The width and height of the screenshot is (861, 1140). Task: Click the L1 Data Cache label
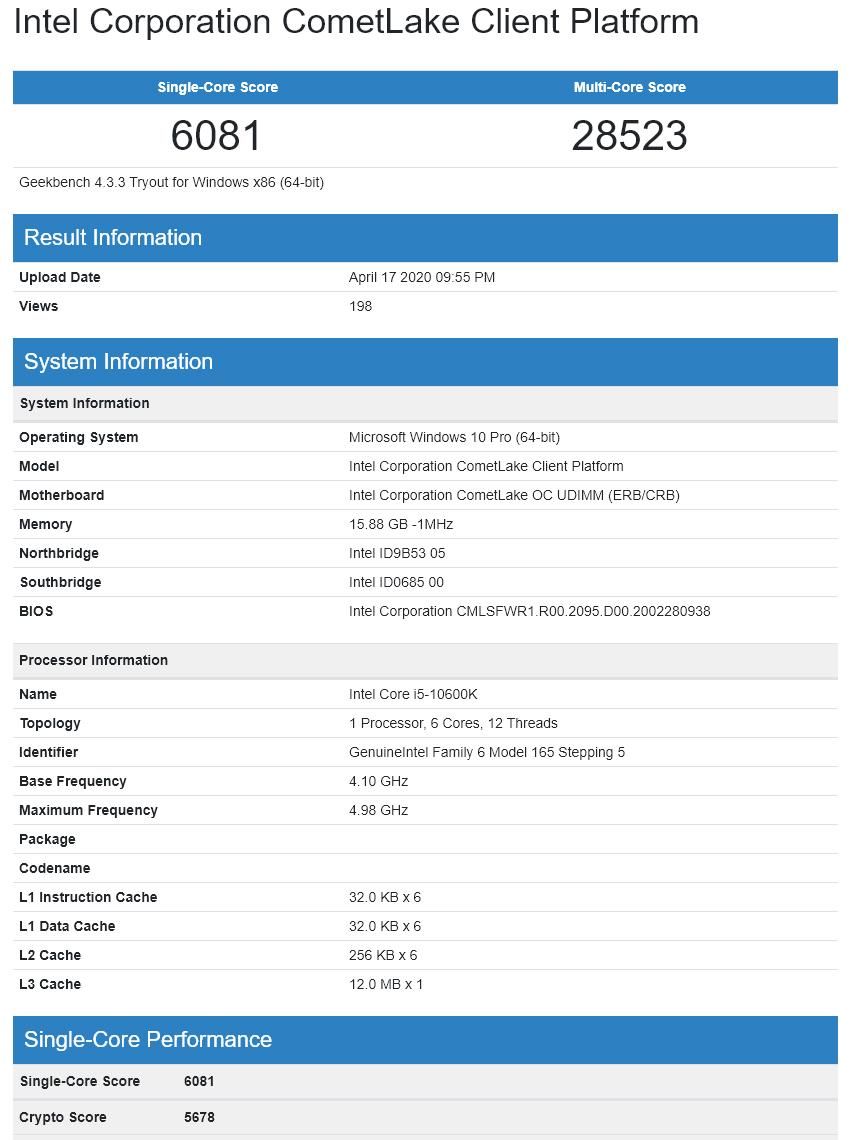pos(67,927)
